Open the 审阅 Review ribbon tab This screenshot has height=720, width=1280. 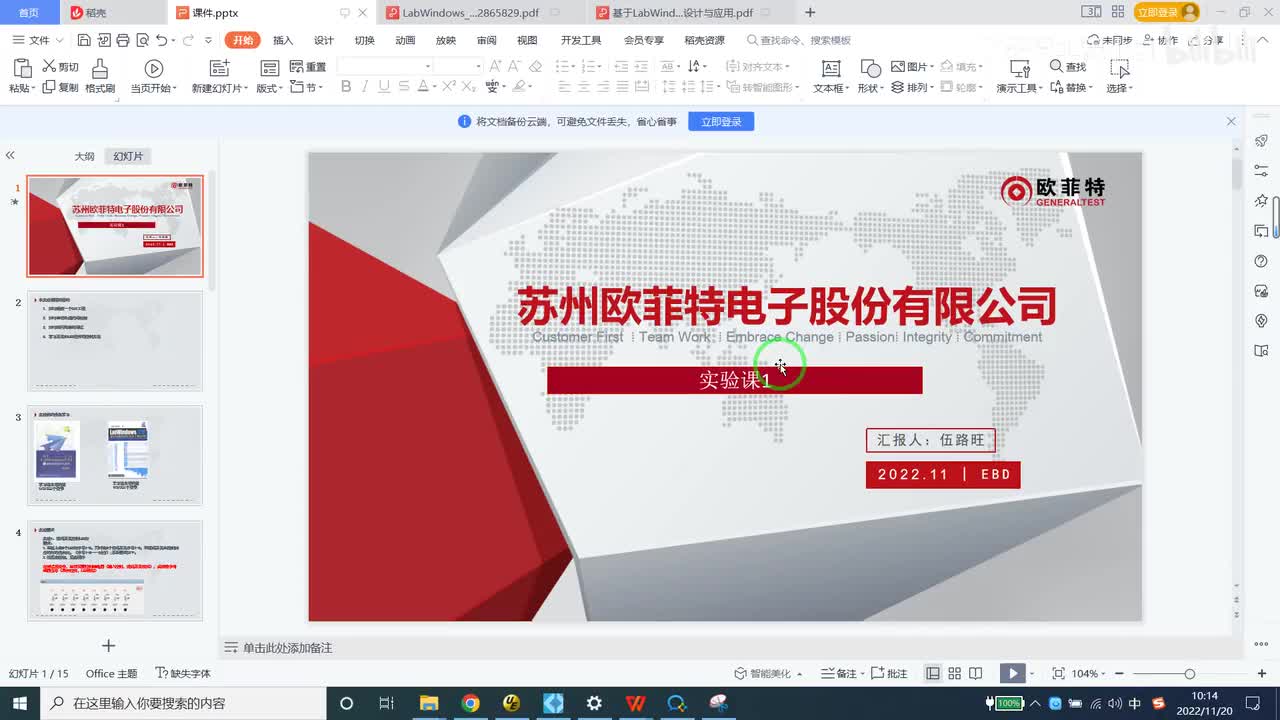486,40
